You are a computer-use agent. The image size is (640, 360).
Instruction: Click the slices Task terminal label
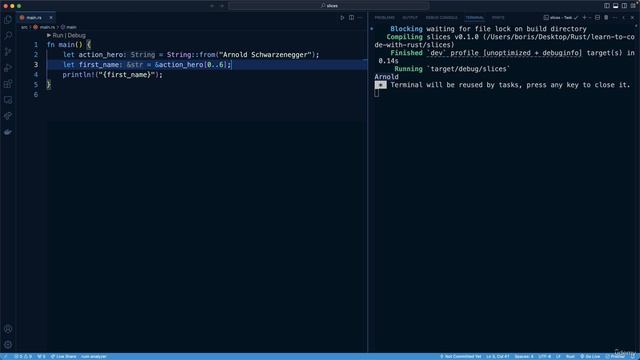pyautogui.click(x=561, y=18)
